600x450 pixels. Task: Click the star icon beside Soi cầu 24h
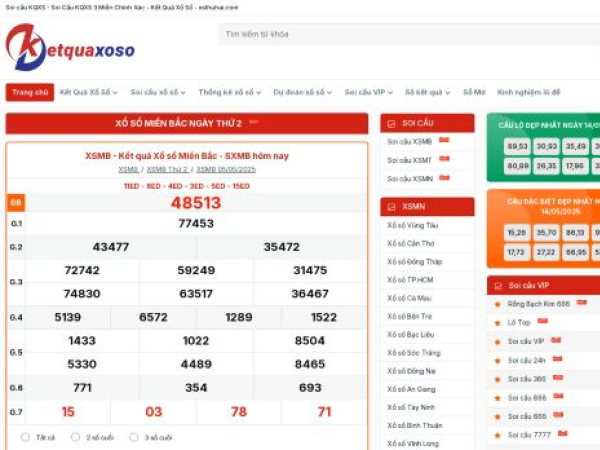coord(497,360)
